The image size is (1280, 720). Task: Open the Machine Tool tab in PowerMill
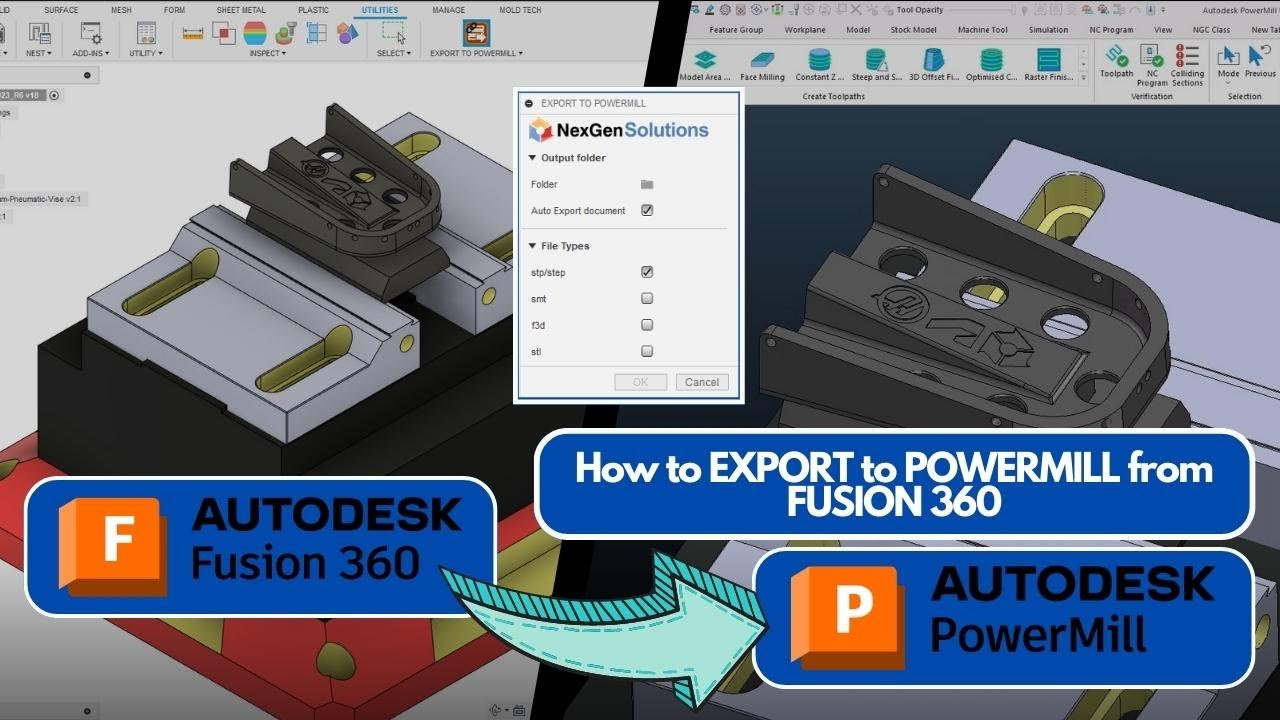983,30
